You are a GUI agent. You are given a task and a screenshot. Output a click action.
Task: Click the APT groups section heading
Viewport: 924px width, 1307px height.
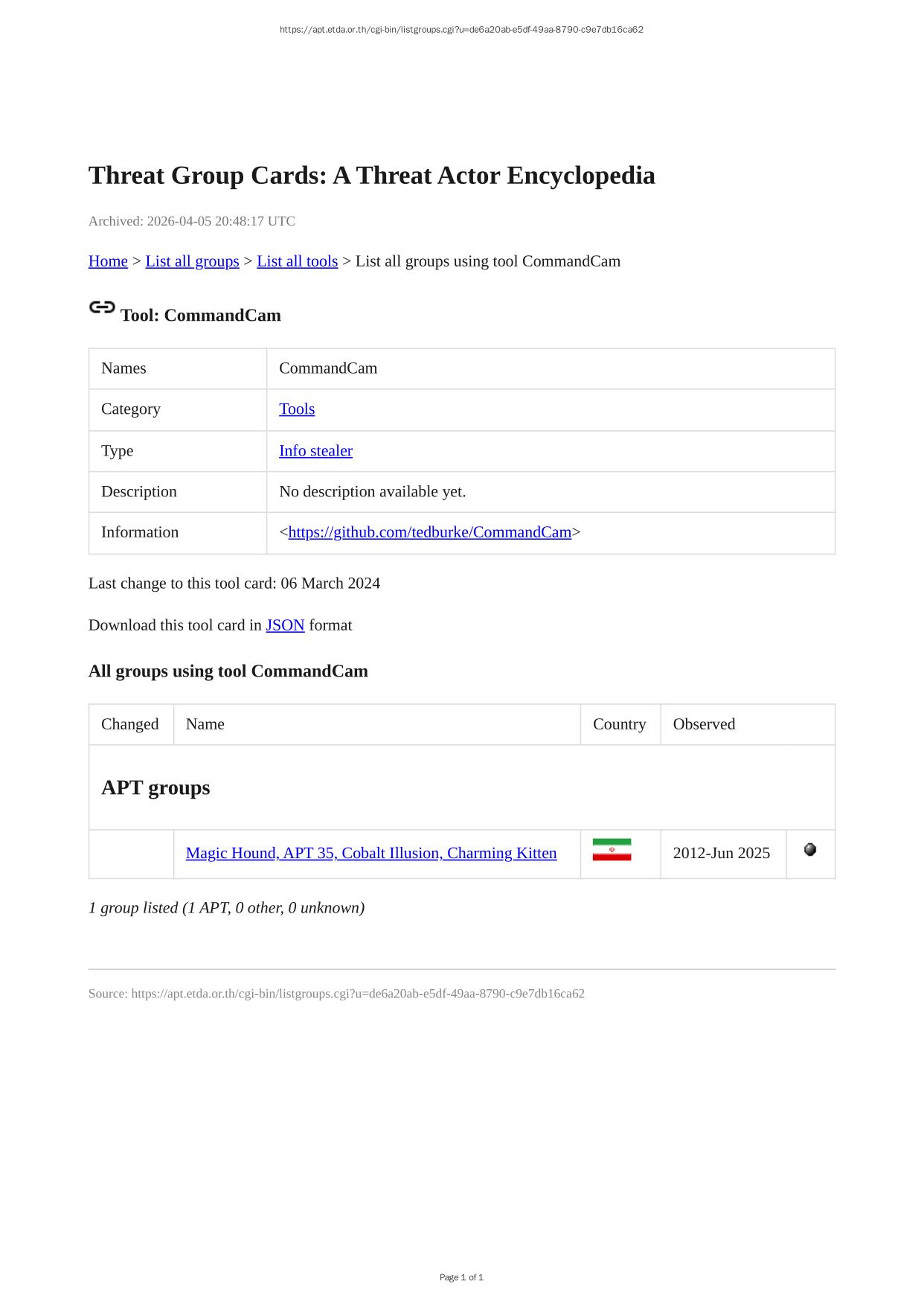(155, 787)
